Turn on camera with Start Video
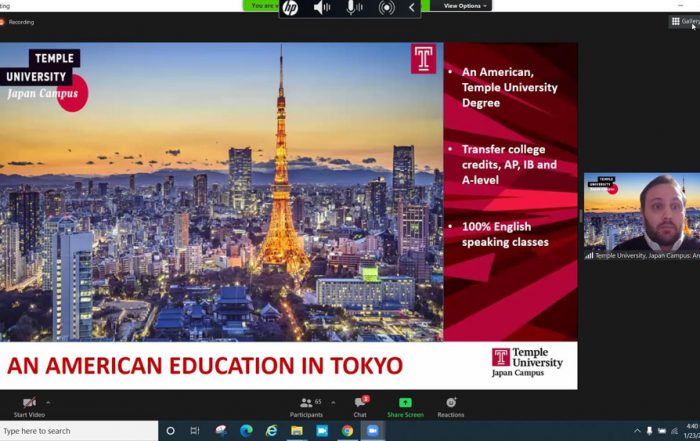Screen dimensions: 700x441 29,408
